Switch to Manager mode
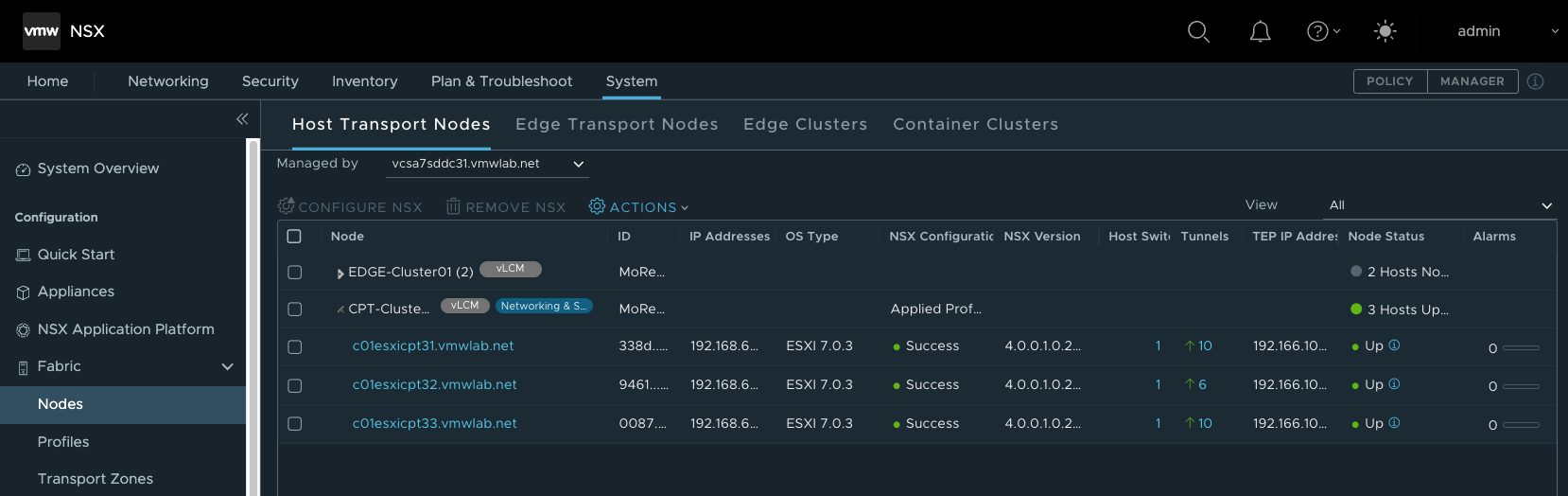Image resolution: width=1568 pixels, height=496 pixels. click(x=1472, y=81)
